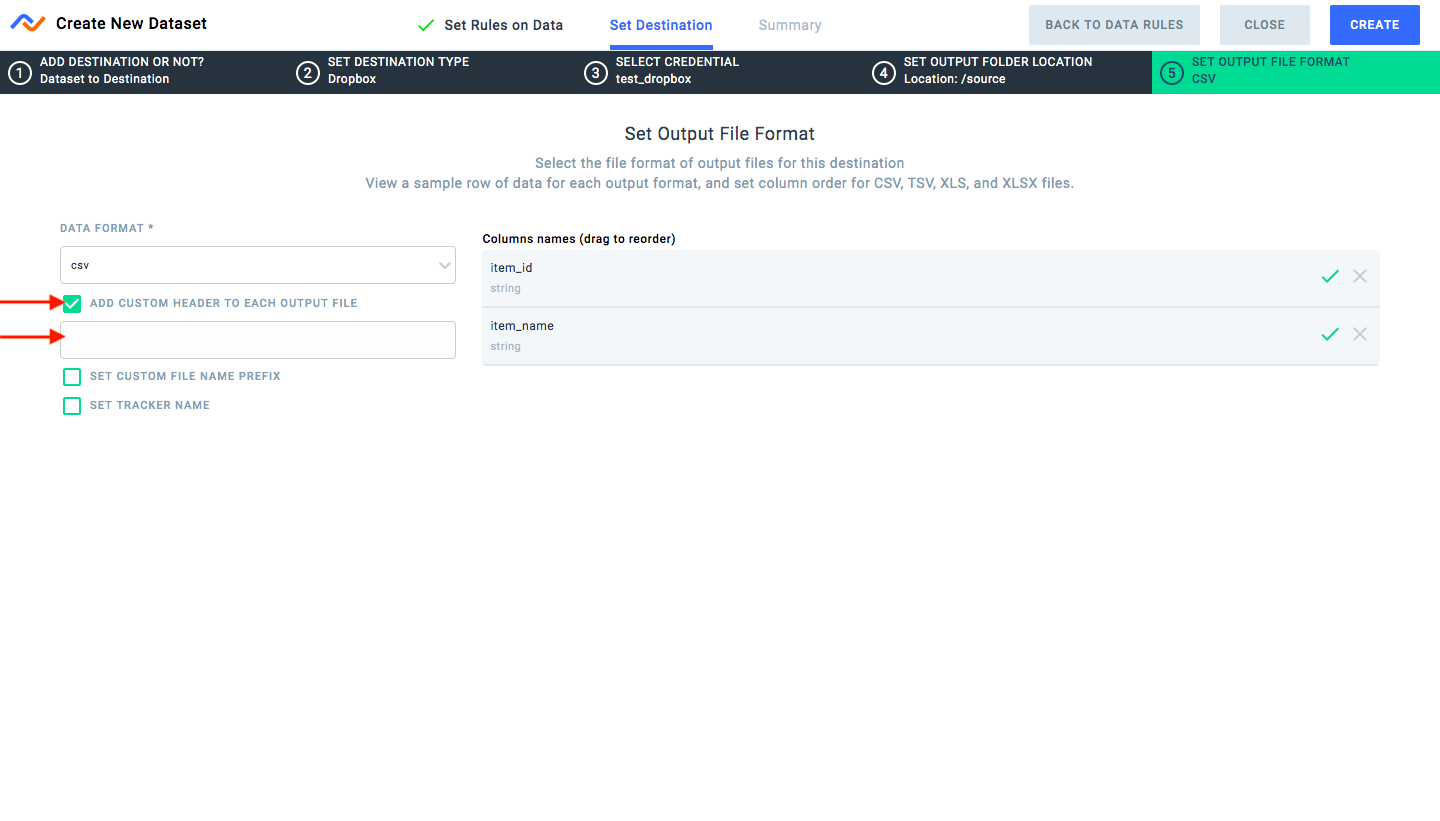Screen dimensions: 1440x821
Task: Focus the custom header text field
Action: point(258,340)
